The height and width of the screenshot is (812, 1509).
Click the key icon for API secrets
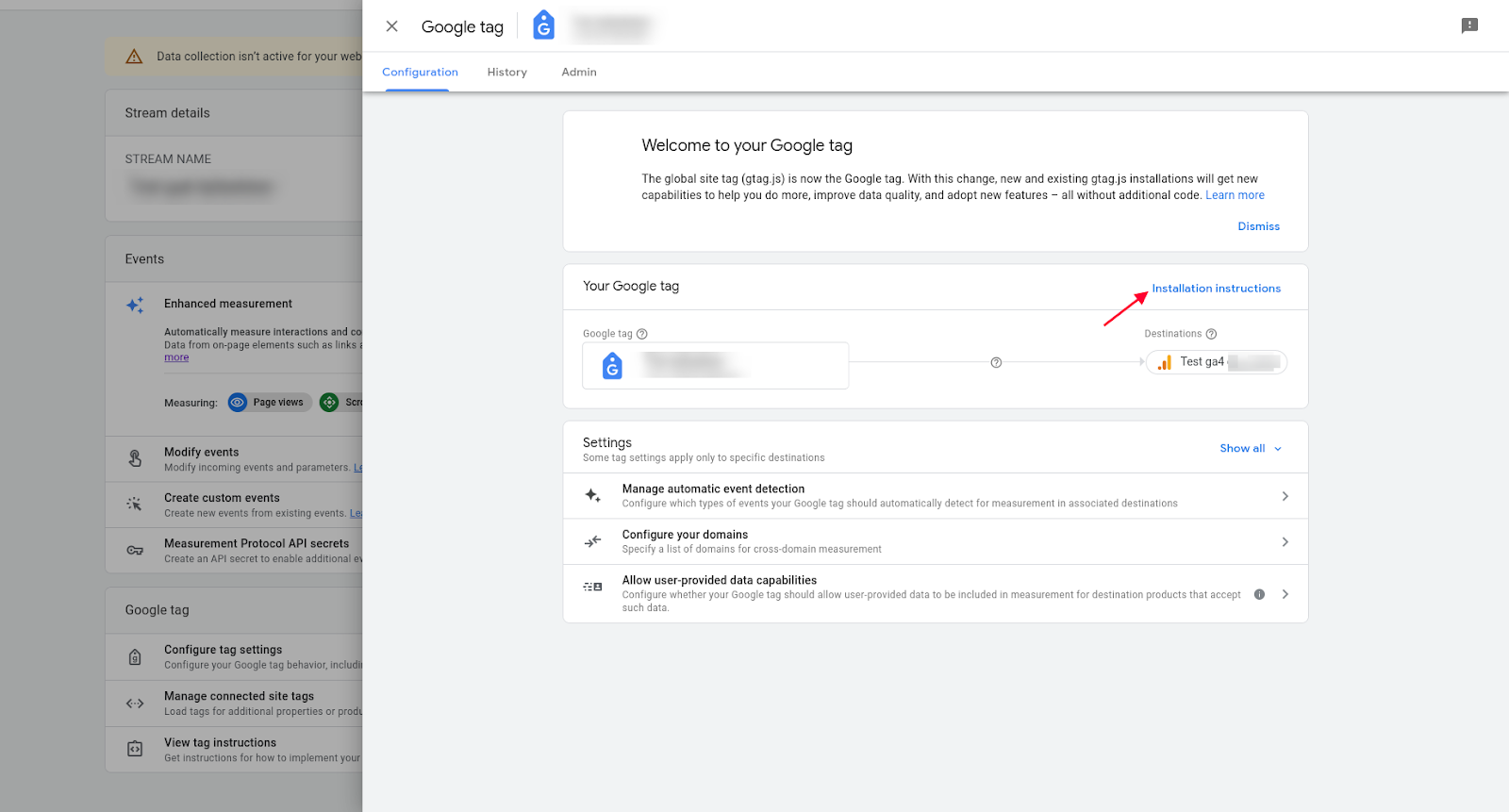pos(135,551)
